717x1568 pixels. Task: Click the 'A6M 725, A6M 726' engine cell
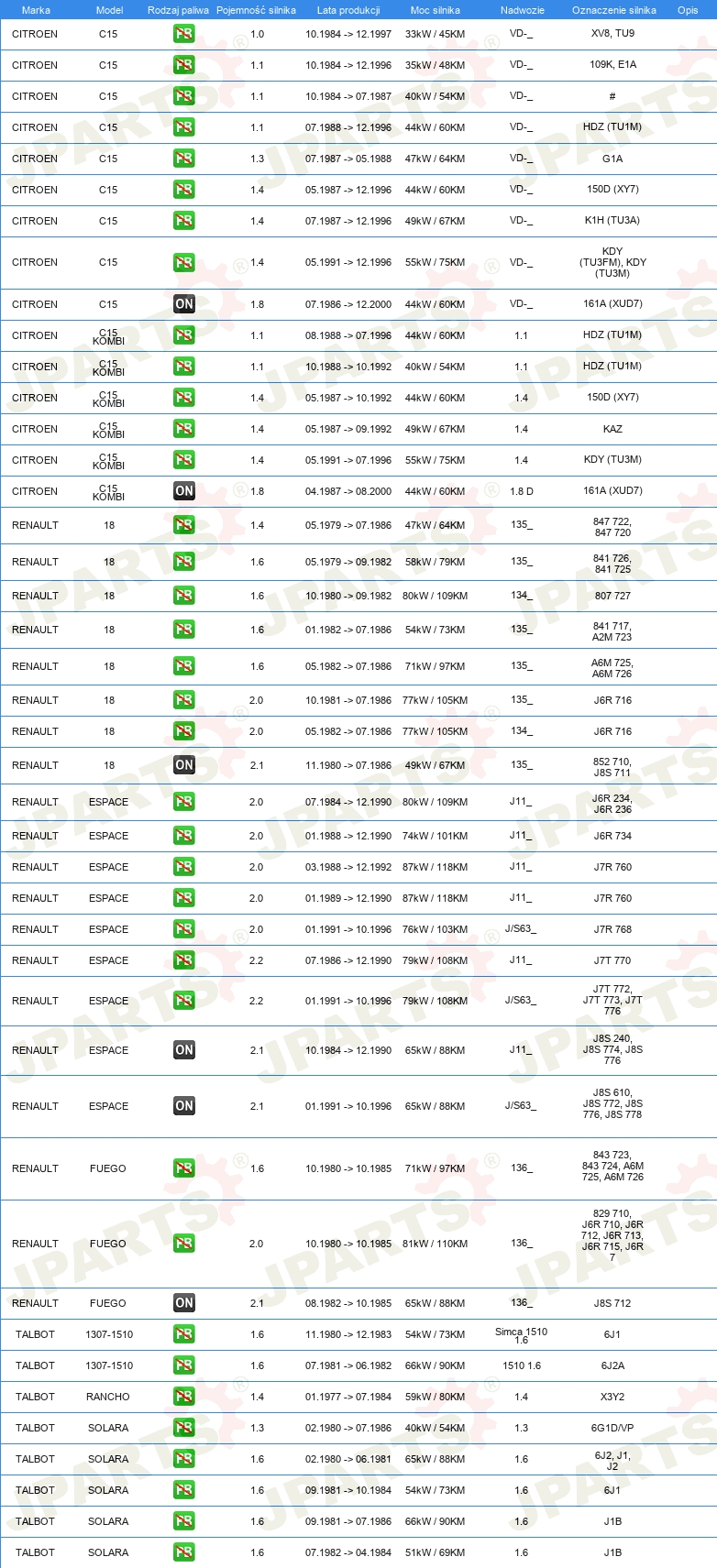click(x=612, y=668)
